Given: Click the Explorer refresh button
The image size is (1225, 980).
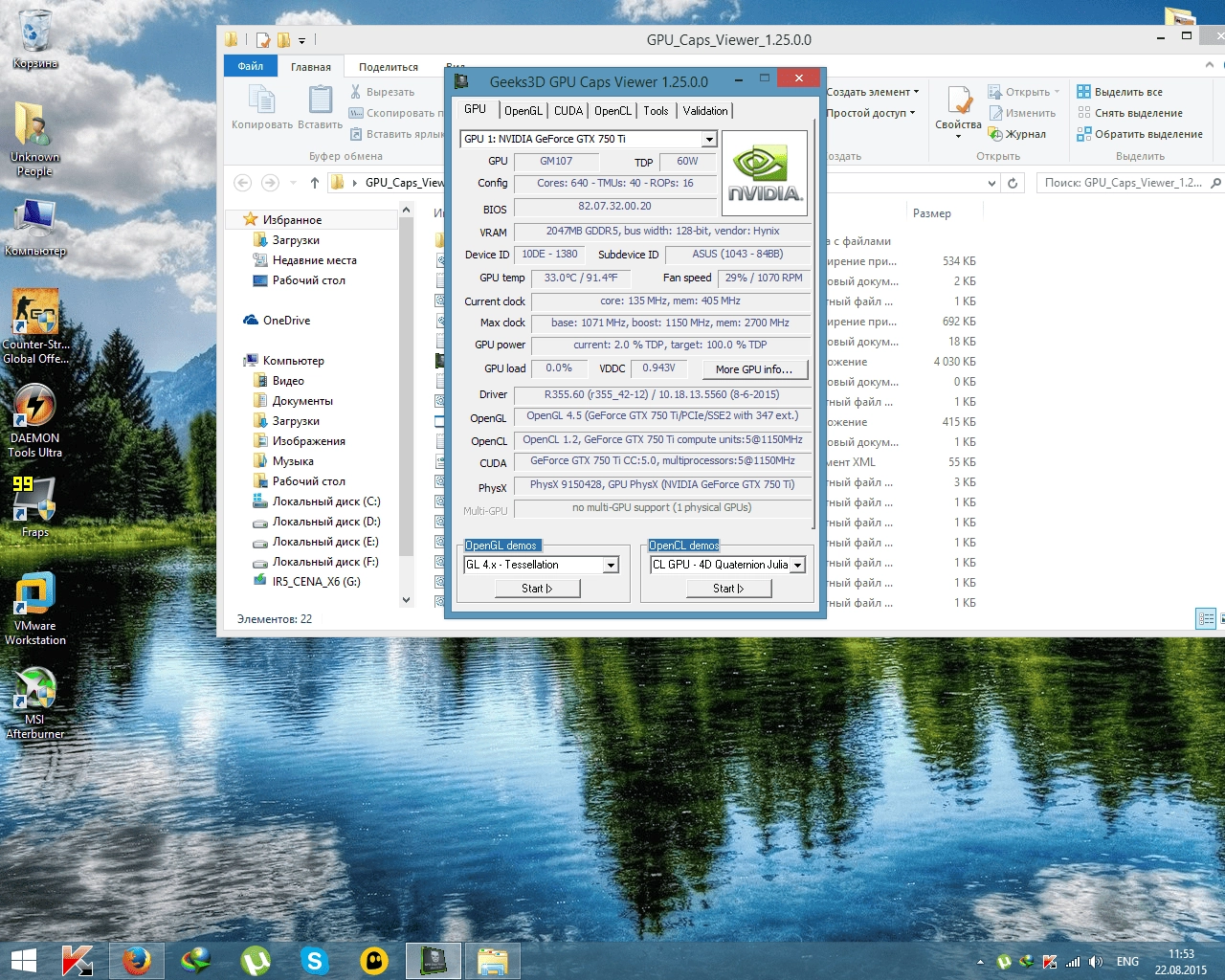Looking at the screenshot, I should [x=1013, y=182].
